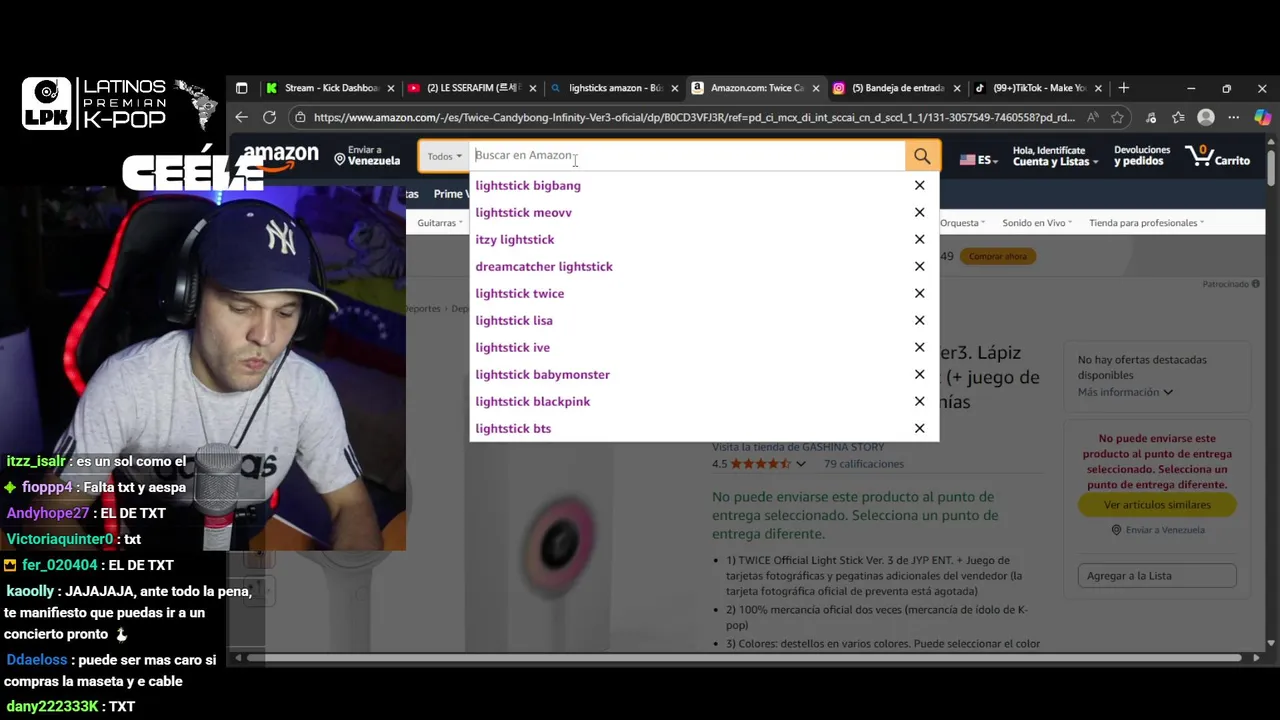Expand the Orquesta category dropdown
The width and height of the screenshot is (1280, 720).
[963, 223]
